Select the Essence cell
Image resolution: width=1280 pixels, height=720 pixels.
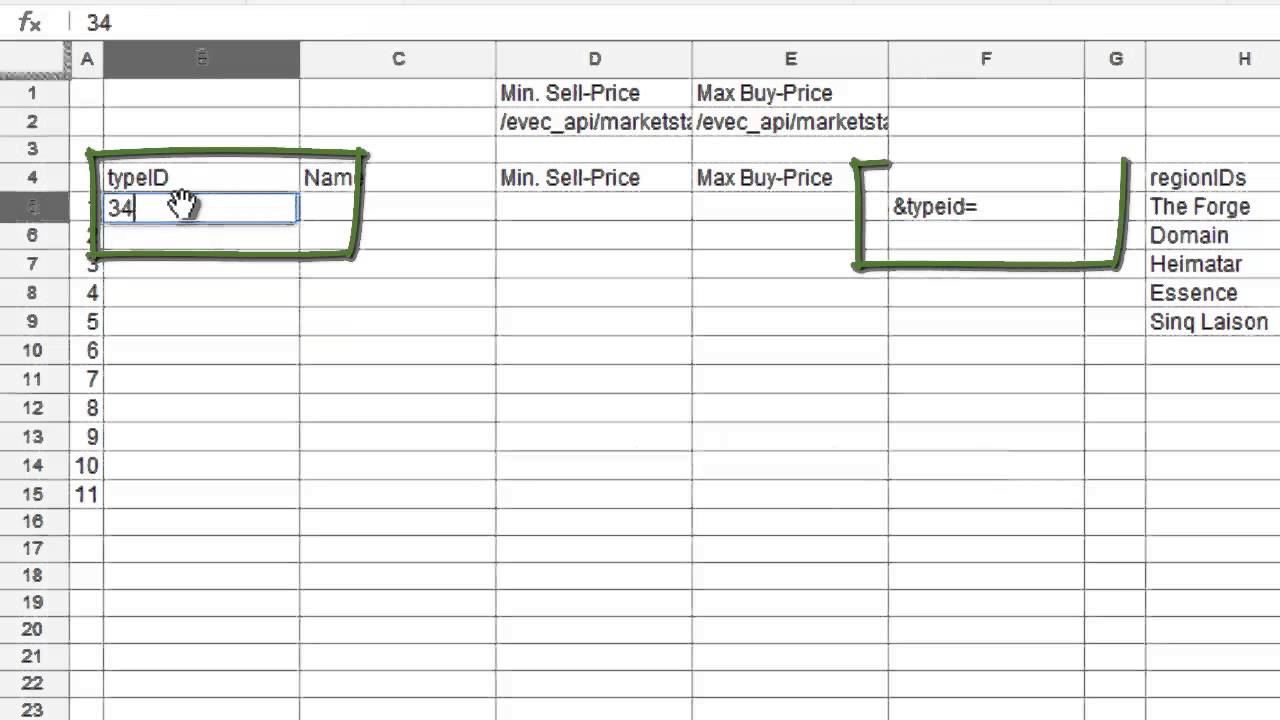[x=1212, y=293]
